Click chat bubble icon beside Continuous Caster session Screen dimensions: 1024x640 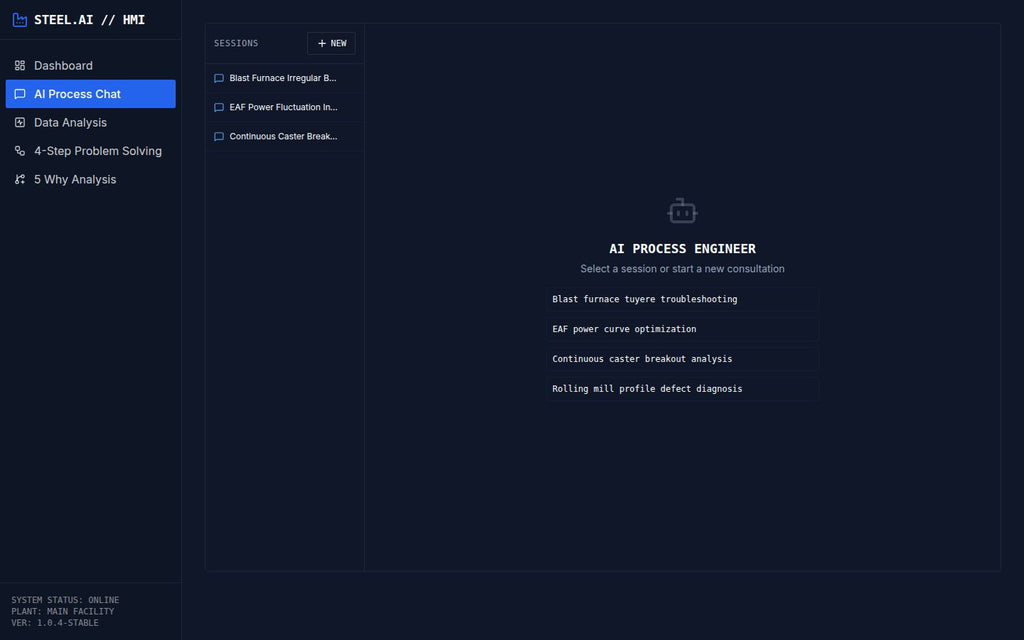coord(218,137)
